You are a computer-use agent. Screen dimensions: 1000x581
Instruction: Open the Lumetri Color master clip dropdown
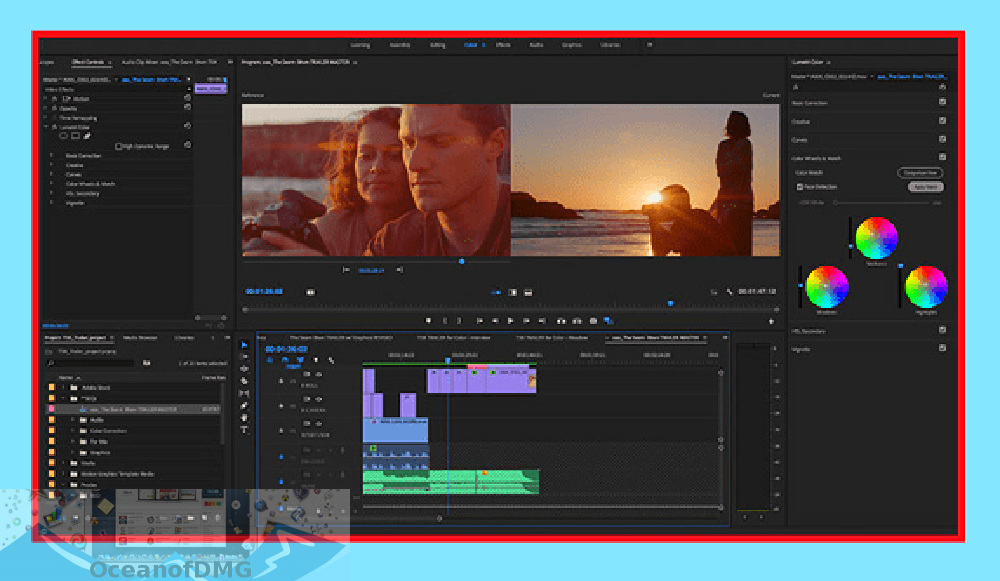click(x=871, y=77)
